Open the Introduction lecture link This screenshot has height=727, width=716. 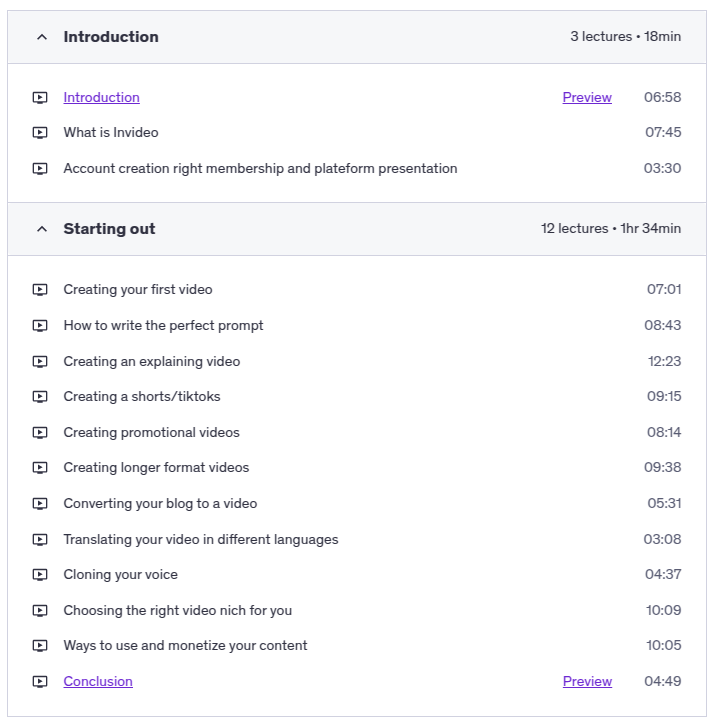[101, 98]
